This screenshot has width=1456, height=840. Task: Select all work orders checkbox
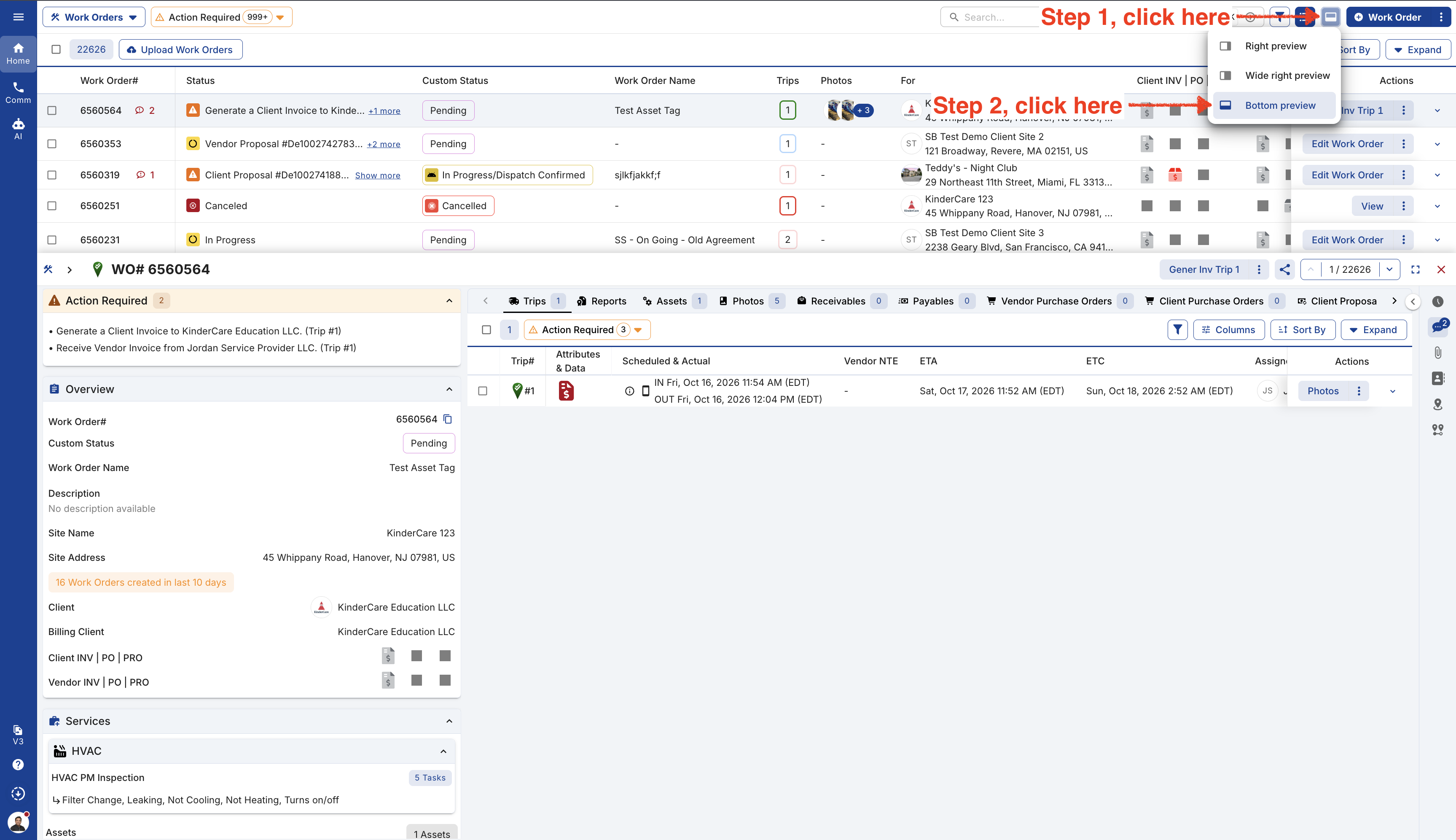pyautogui.click(x=56, y=50)
